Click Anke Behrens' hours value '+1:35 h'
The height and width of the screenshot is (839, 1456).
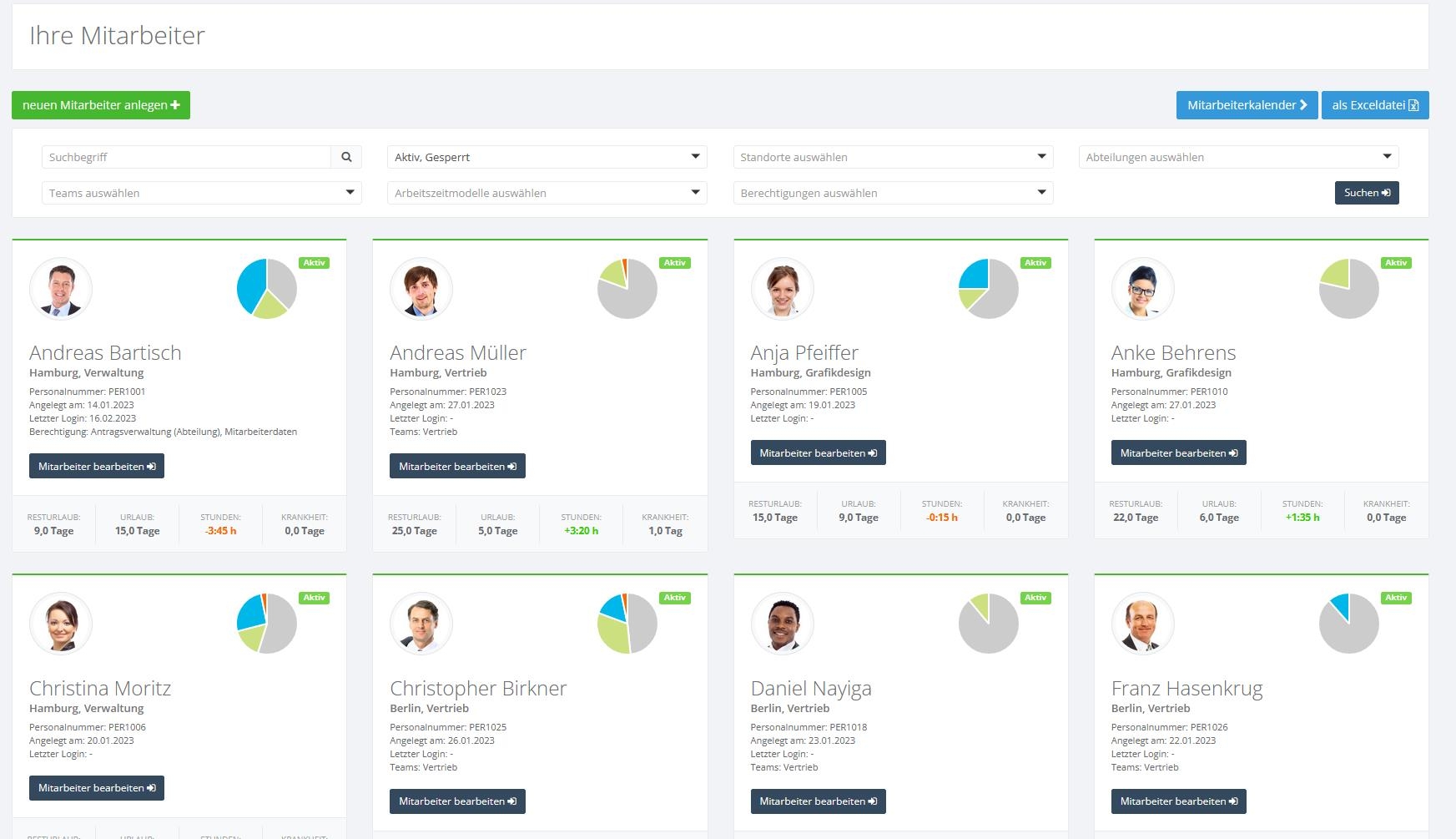click(1302, 518)
